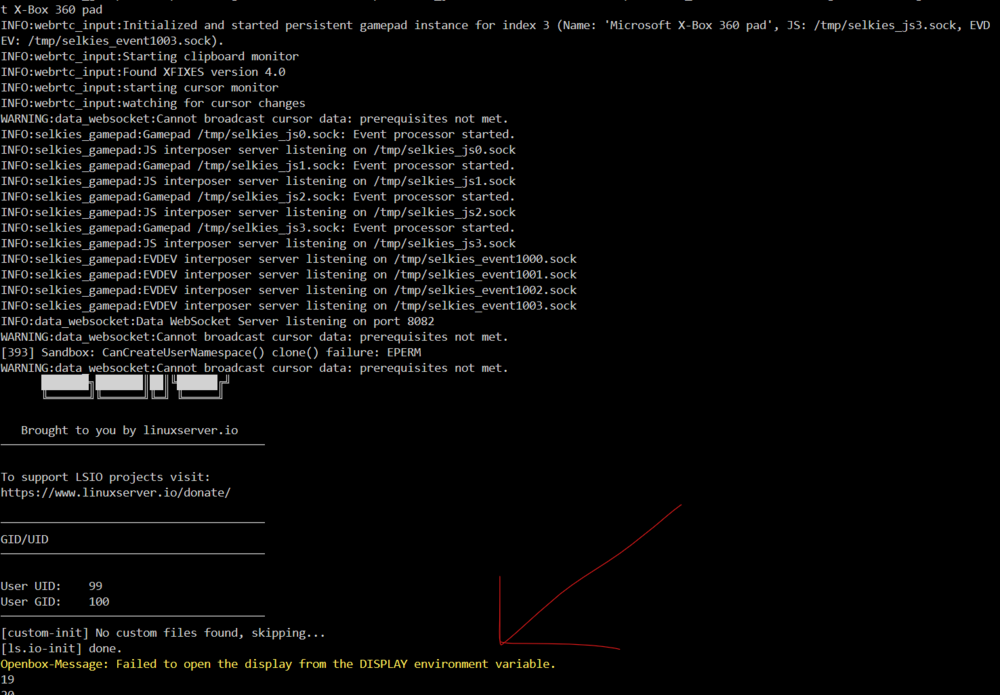Click the EVDEV selkies_event1003.sock listening line

coord(288,305)
